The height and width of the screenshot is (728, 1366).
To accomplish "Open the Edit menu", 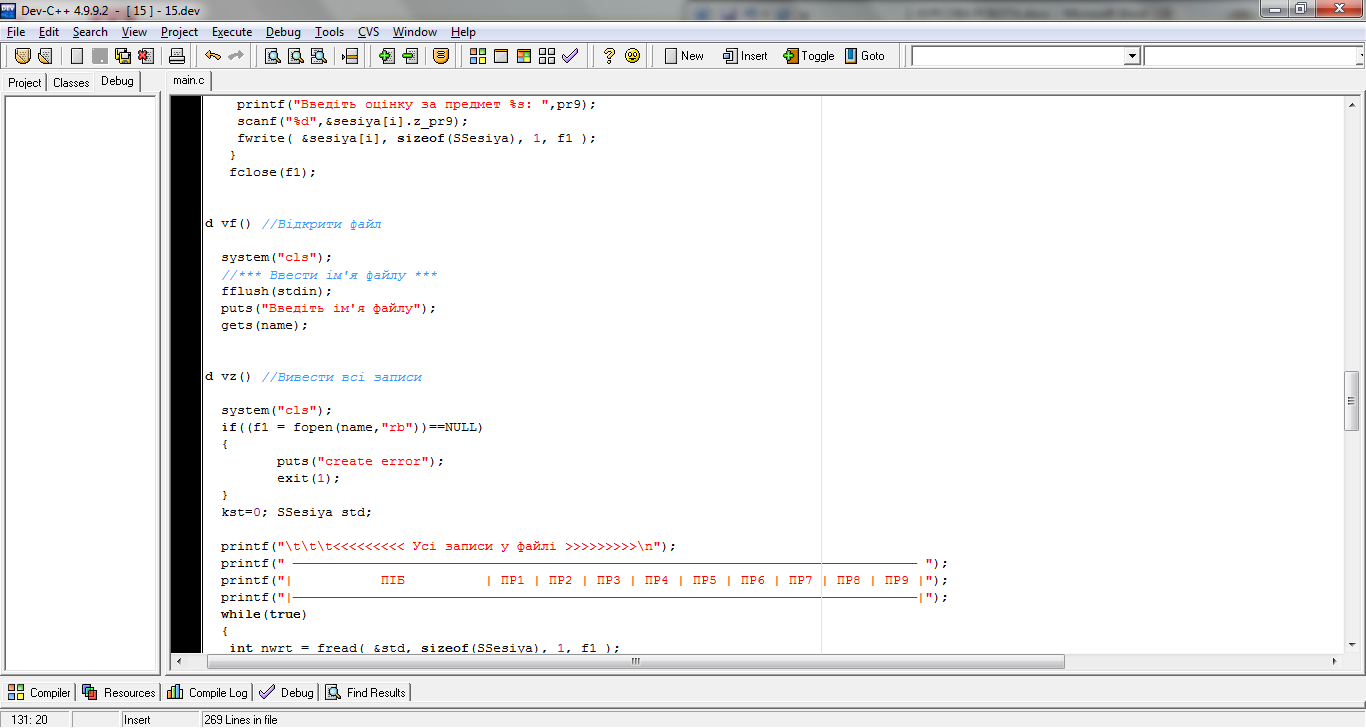I will pyautogui.click(x=49, y=32).
